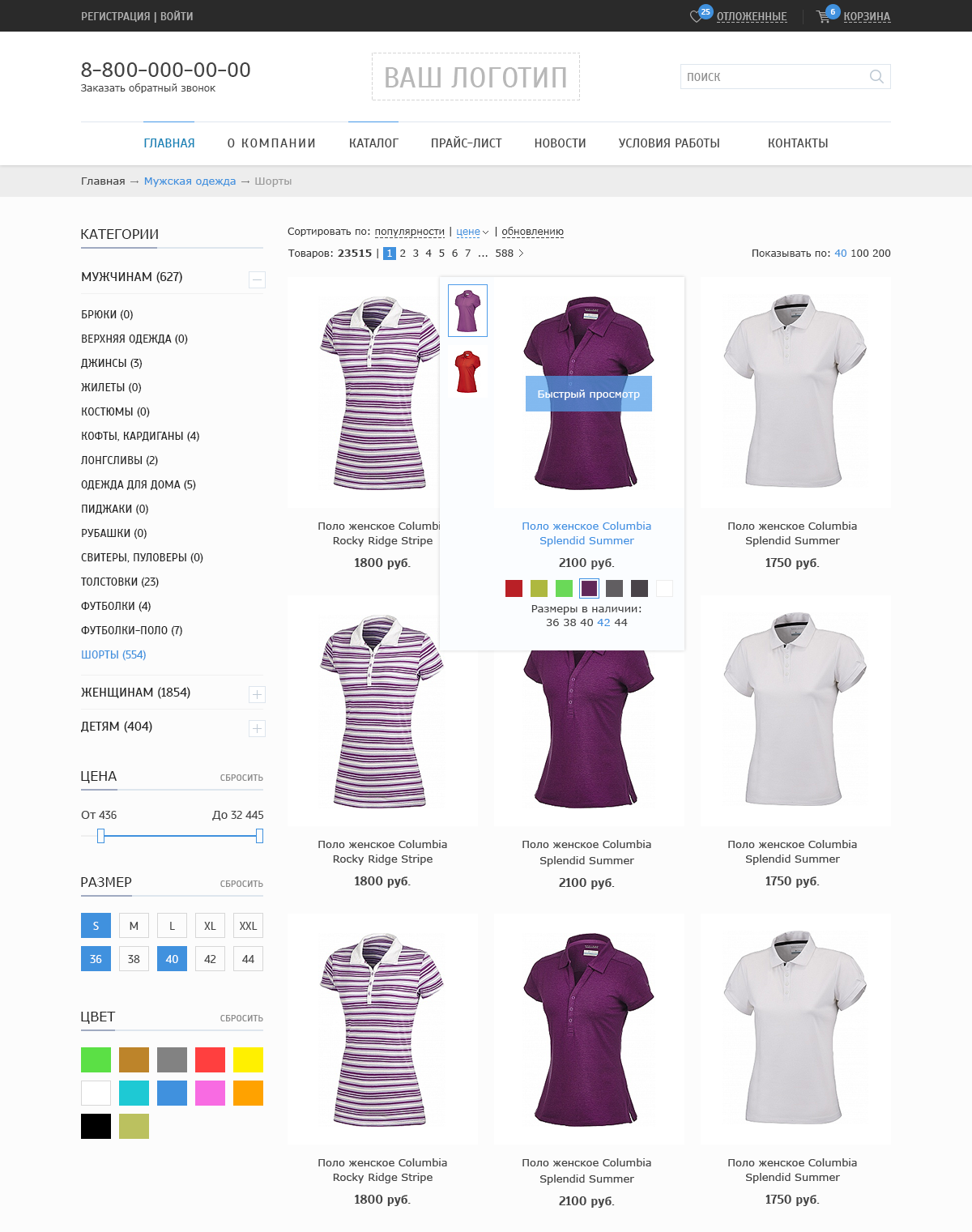The height and width of the screenshot is (1232, 972).
Task: Click the search magnifier icon
Action: point(876,76)
